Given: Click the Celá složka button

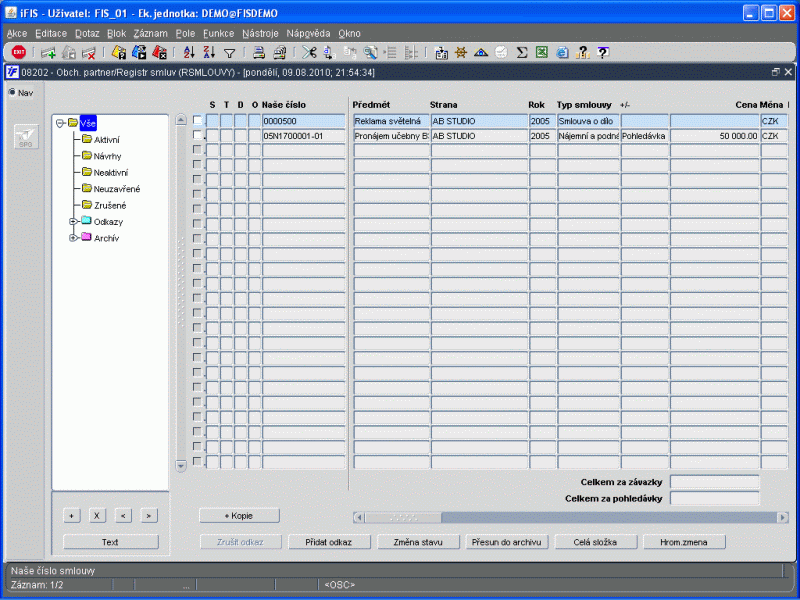Looking at the screenshot, I should pyautogui.click(x=595, y=542).
